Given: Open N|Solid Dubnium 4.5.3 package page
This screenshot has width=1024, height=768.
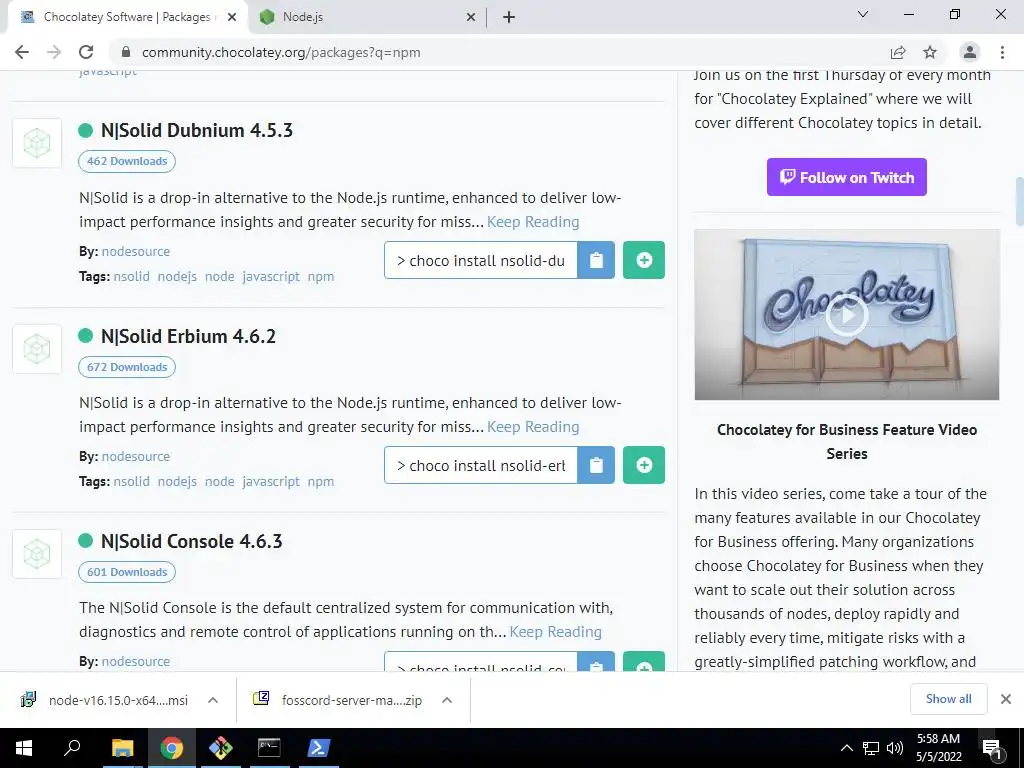Looking at the screenshot, I should (x=197, y=131).
